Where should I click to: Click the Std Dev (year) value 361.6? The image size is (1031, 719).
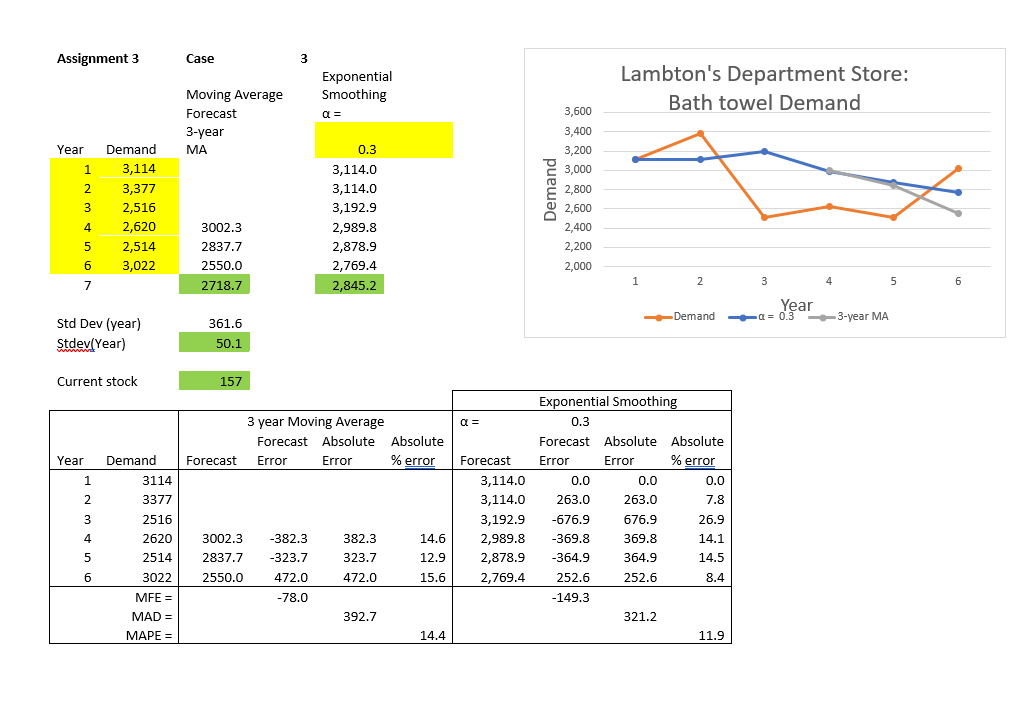[x=225, y=323]
